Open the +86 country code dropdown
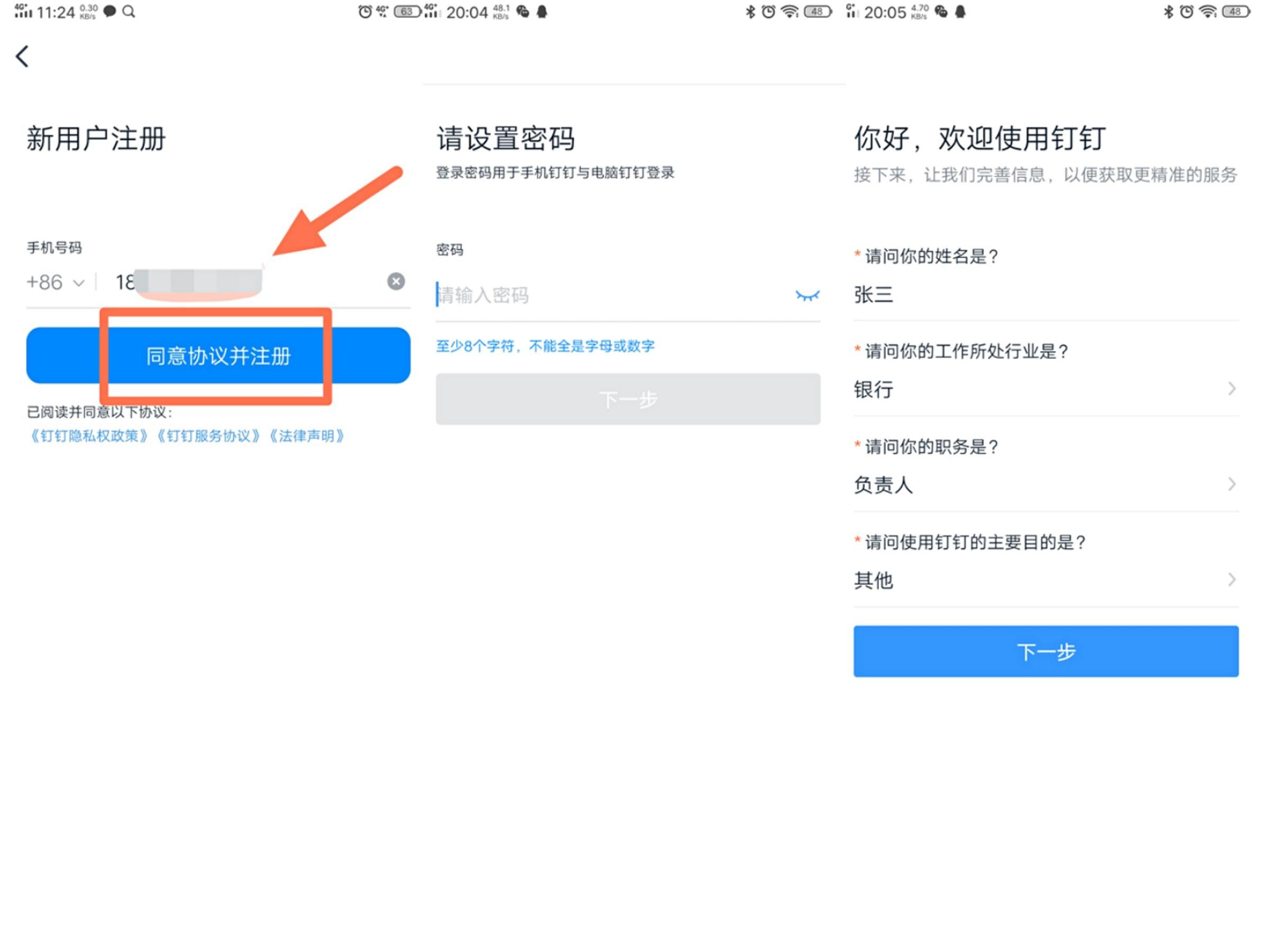 coord(56,282)
